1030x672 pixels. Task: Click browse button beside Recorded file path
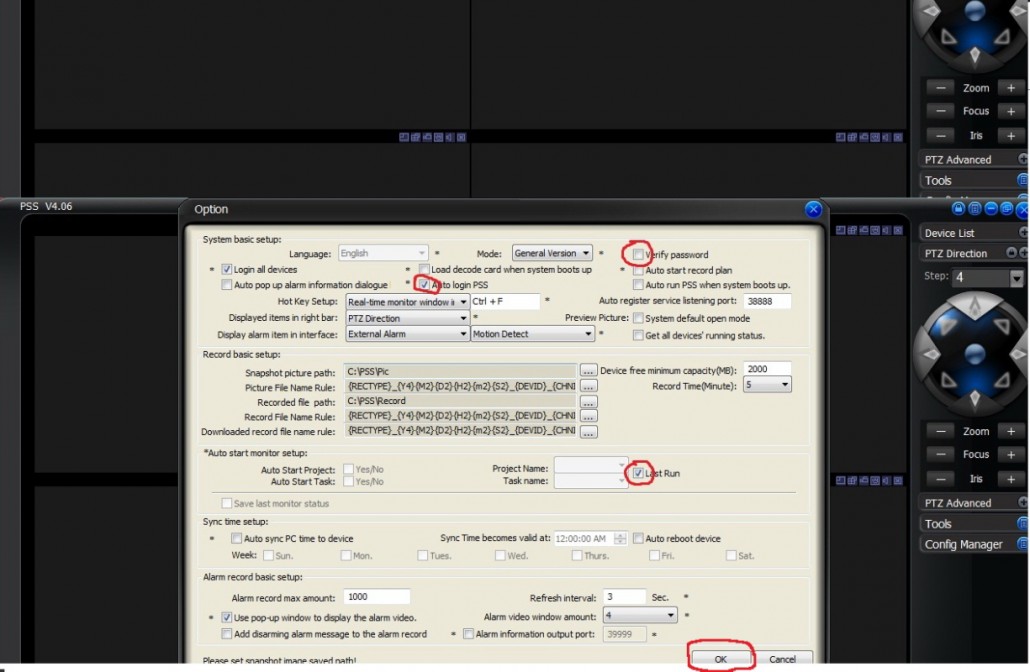click(x=589, y=401)
